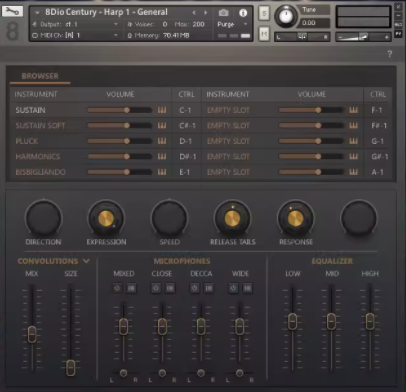Solo the instrument with S button
Viewport: 406px width, 392px height.
click(264, 14)
